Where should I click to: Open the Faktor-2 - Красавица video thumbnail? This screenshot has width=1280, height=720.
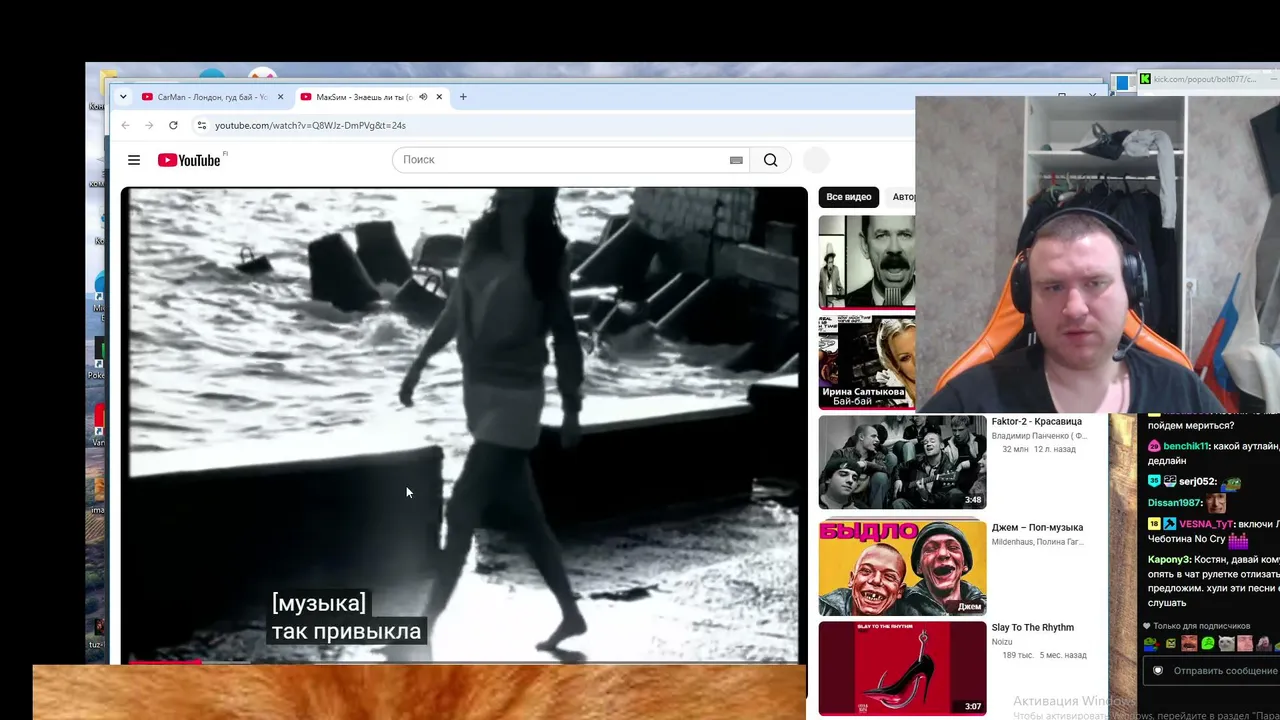click(902, 462)
